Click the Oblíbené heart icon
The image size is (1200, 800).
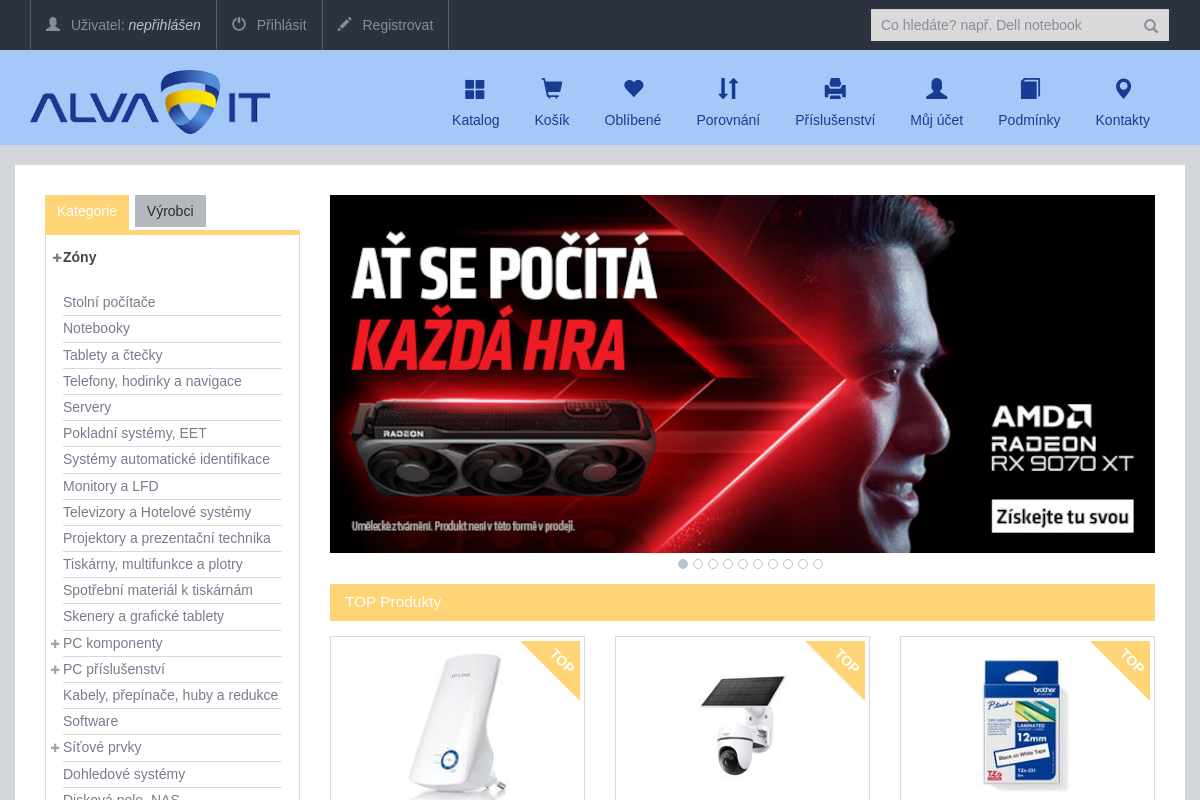(x=633, y=89)
